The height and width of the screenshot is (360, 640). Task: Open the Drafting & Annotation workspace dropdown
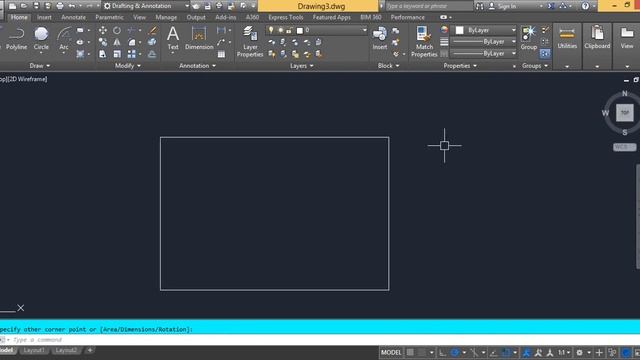(x=187, y=6)
